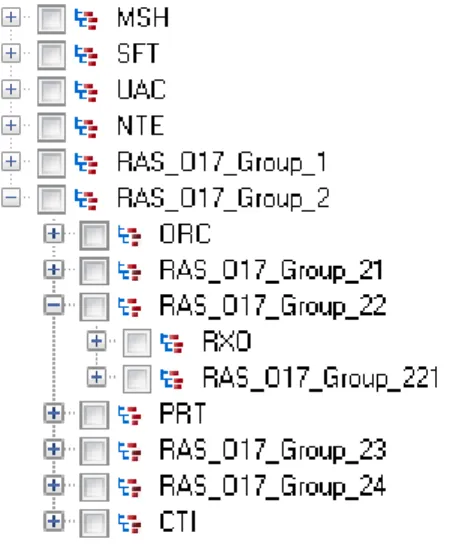Select the MSH label
This screenshot has height=551, width=450.
click(x=143, y=18)
